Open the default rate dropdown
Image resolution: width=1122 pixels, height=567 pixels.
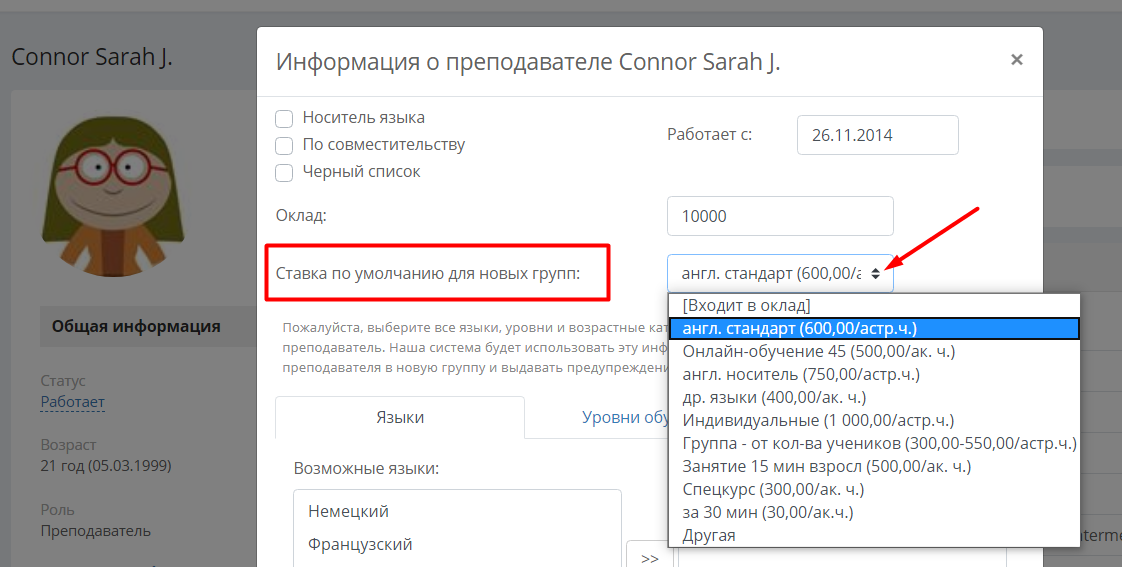pos(780,273)
